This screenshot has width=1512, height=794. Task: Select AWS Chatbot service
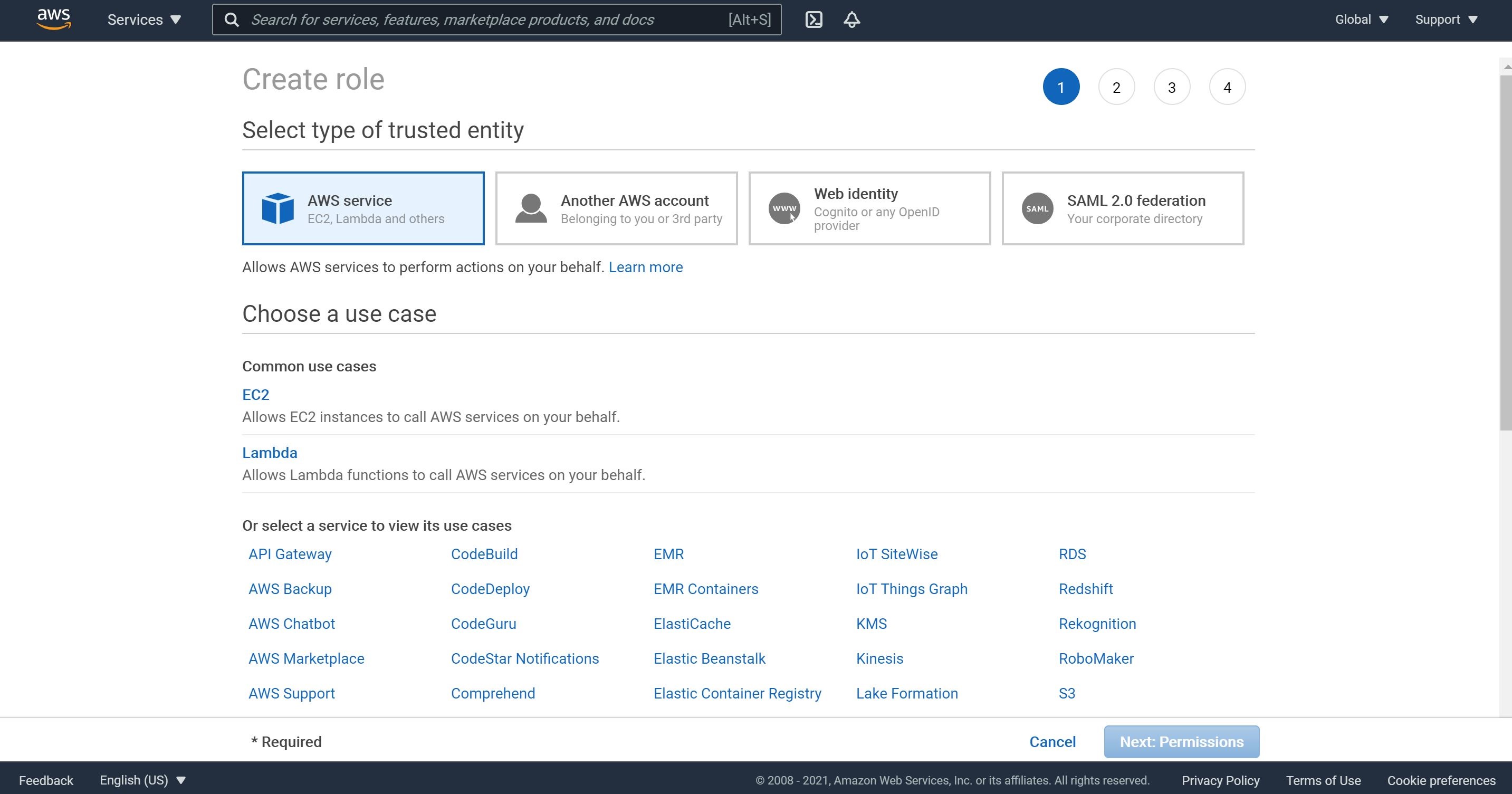tap(292, 623)
